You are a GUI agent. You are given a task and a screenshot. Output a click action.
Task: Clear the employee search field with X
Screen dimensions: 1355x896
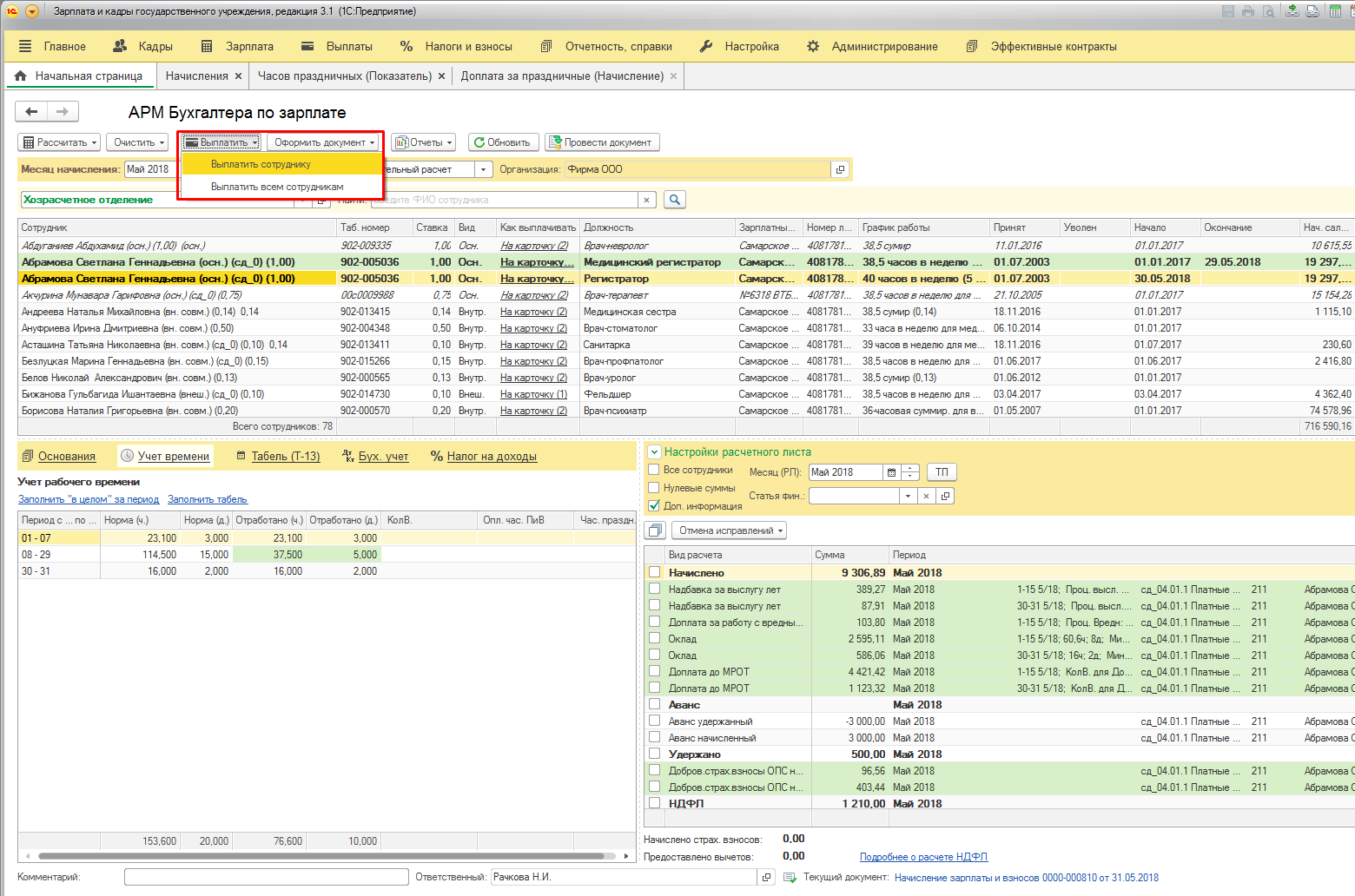click(x=646, y=200)
